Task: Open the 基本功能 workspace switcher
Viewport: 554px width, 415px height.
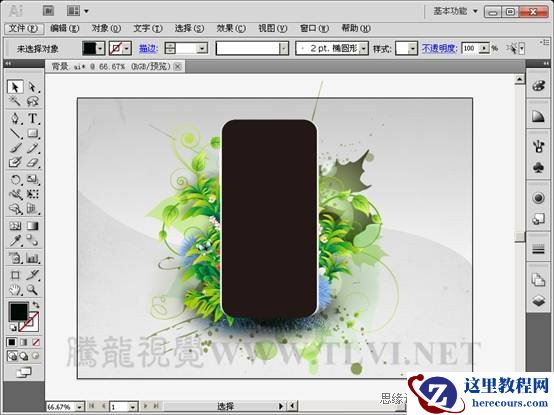Action: [x=455, y=11]
